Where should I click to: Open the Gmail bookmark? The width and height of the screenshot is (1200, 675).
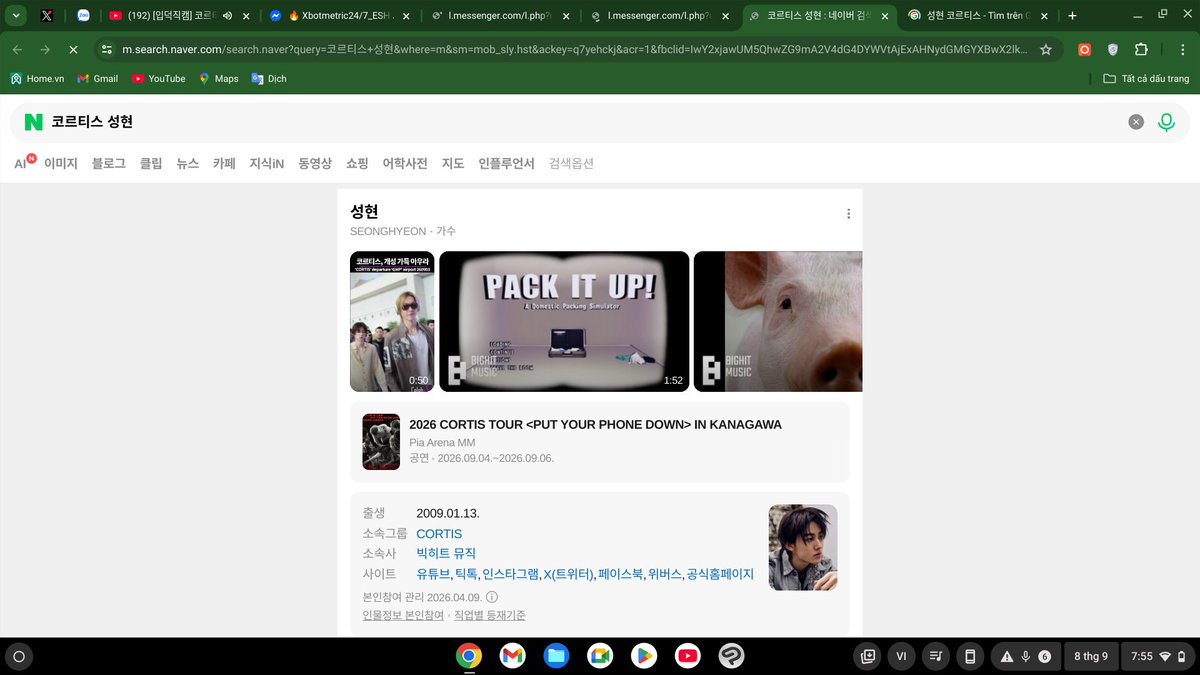(98, 78)
